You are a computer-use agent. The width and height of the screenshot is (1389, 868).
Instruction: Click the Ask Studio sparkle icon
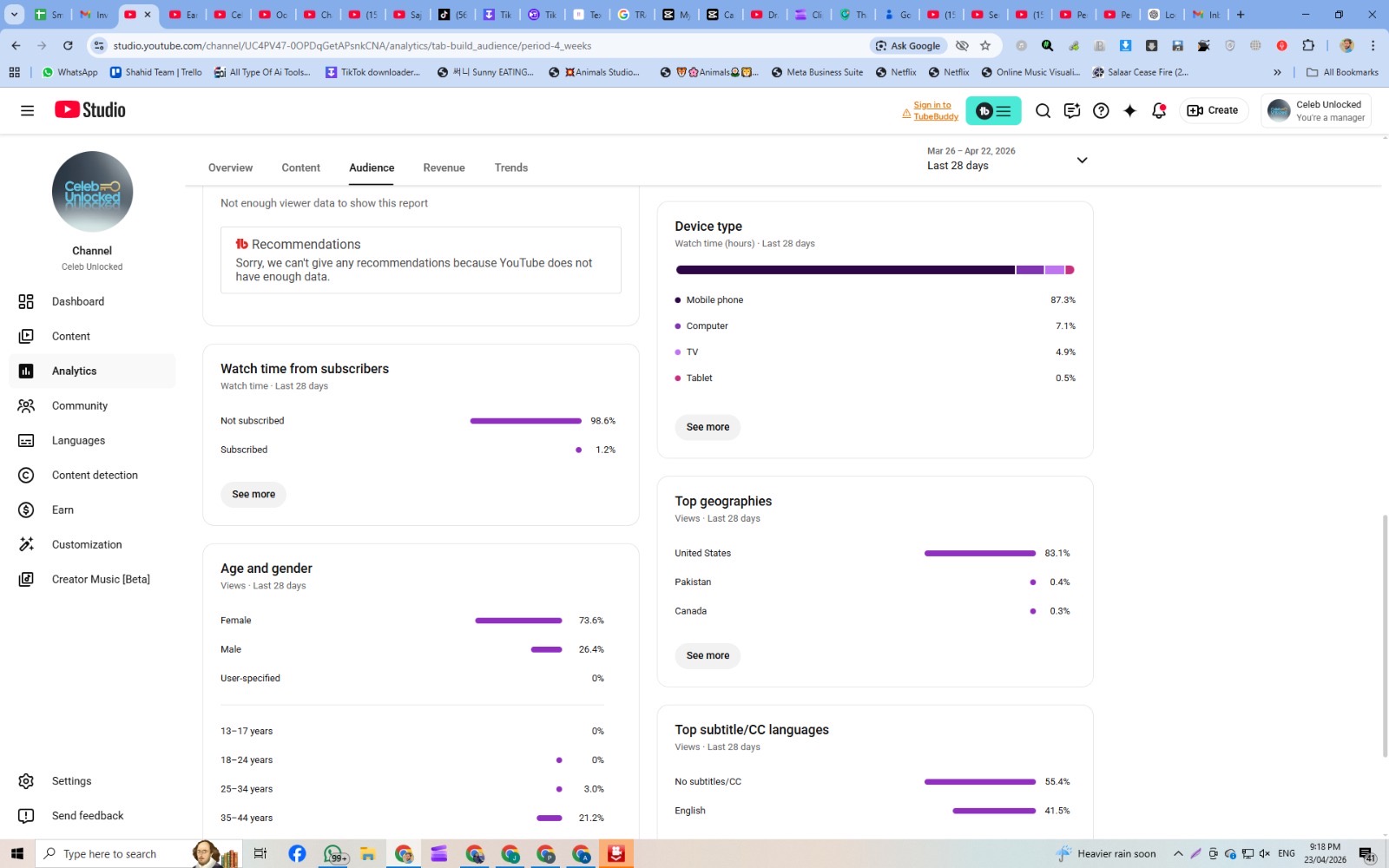click(1129, 110)
